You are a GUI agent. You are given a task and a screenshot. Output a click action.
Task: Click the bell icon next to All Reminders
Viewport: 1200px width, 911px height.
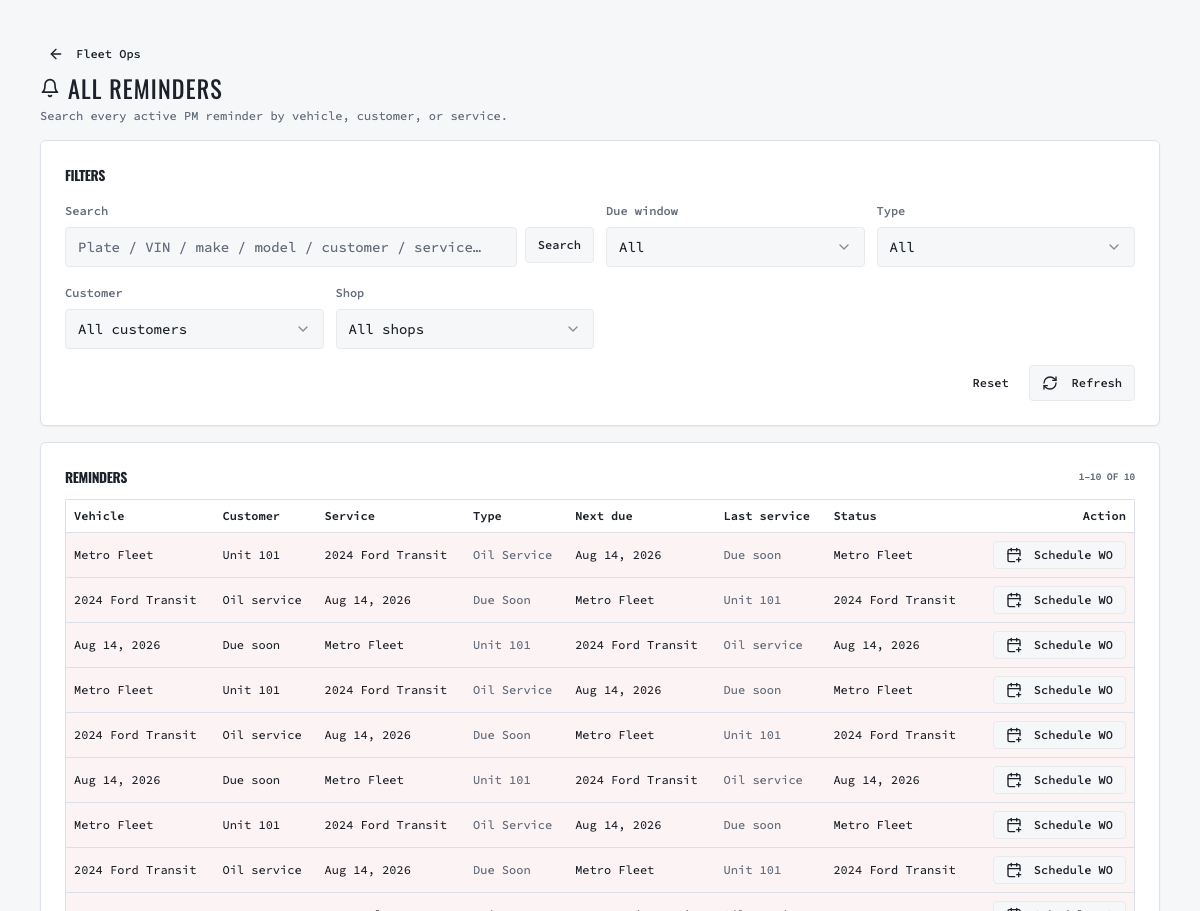point(50,88)
